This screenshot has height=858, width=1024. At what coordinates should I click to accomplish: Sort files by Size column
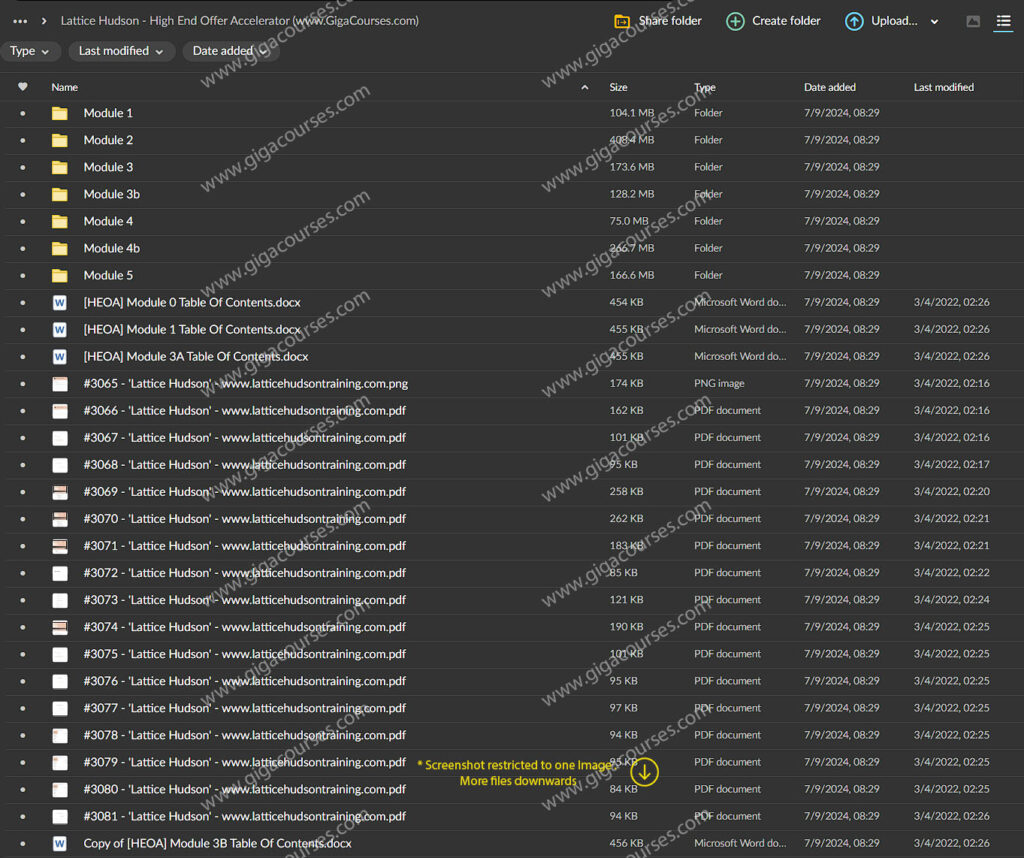619,87
